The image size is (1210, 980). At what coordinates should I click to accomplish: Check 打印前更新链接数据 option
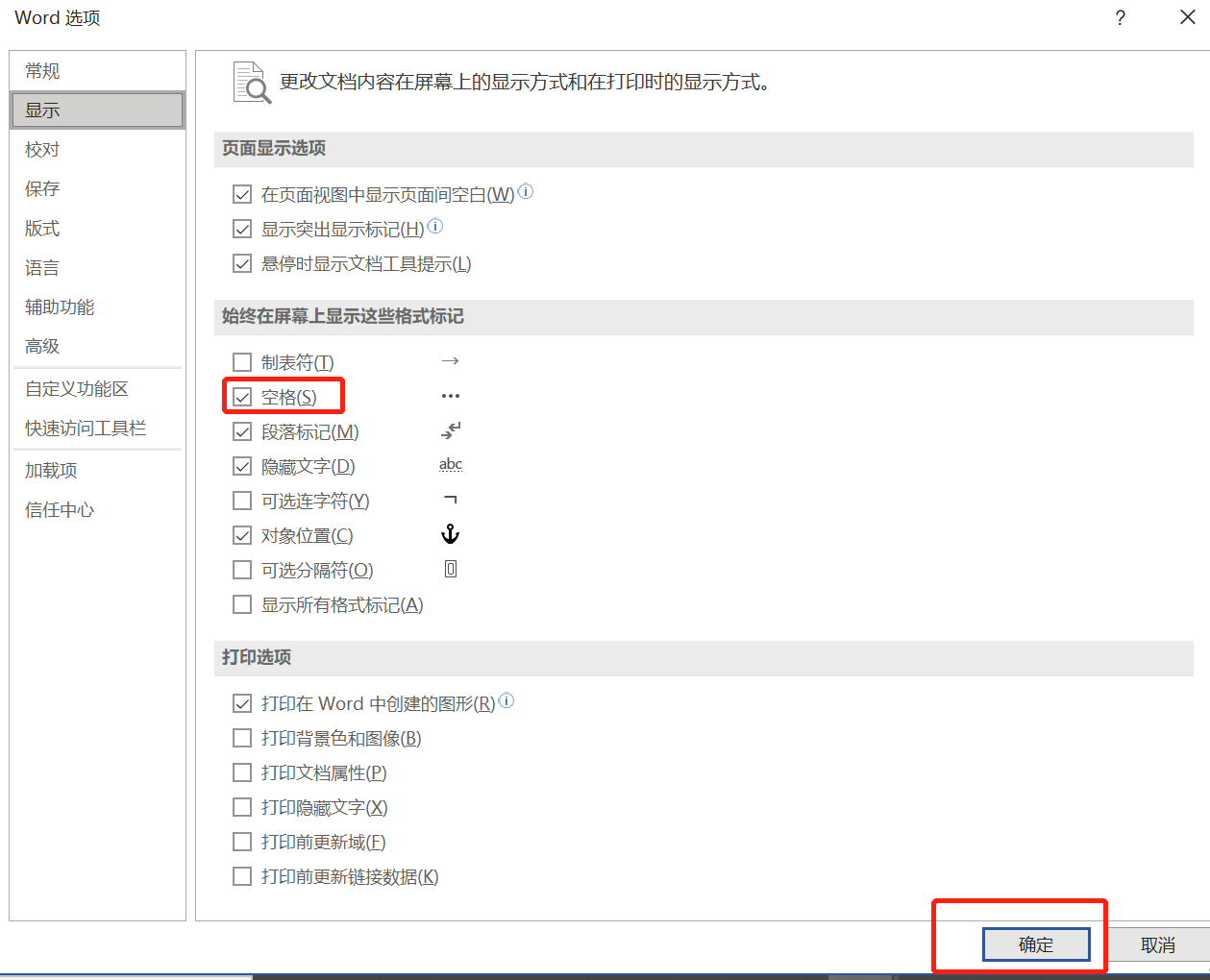coord(242,877)
